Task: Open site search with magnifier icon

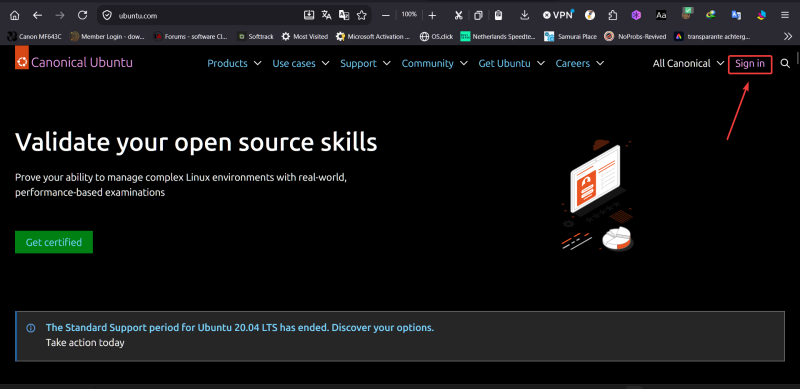Action: pos(785,63)
